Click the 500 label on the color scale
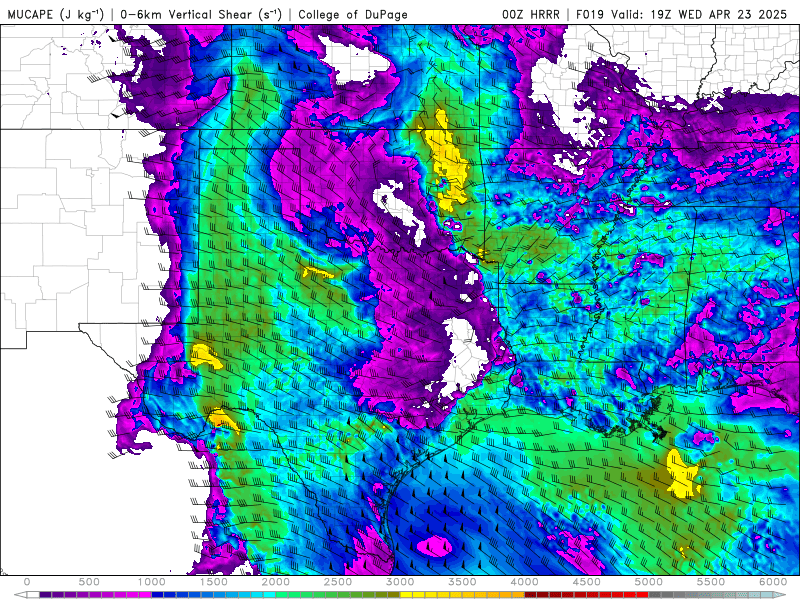 [x=89, y=582]
